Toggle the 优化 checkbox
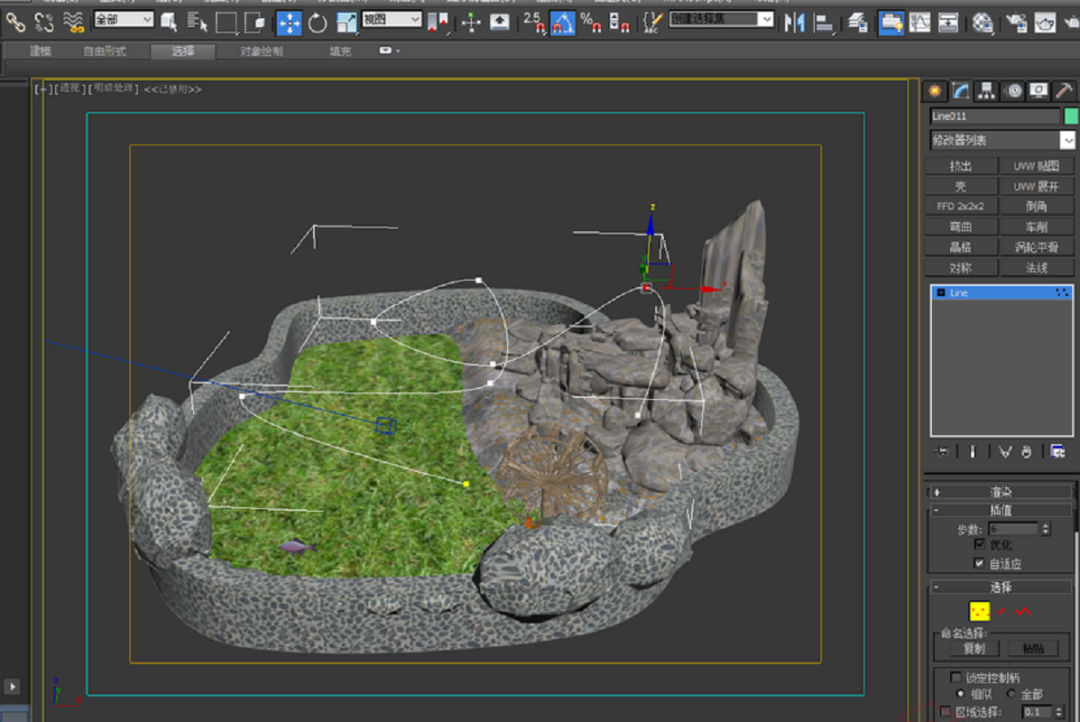Viewport: 1080px width, 722px height. 980,545
